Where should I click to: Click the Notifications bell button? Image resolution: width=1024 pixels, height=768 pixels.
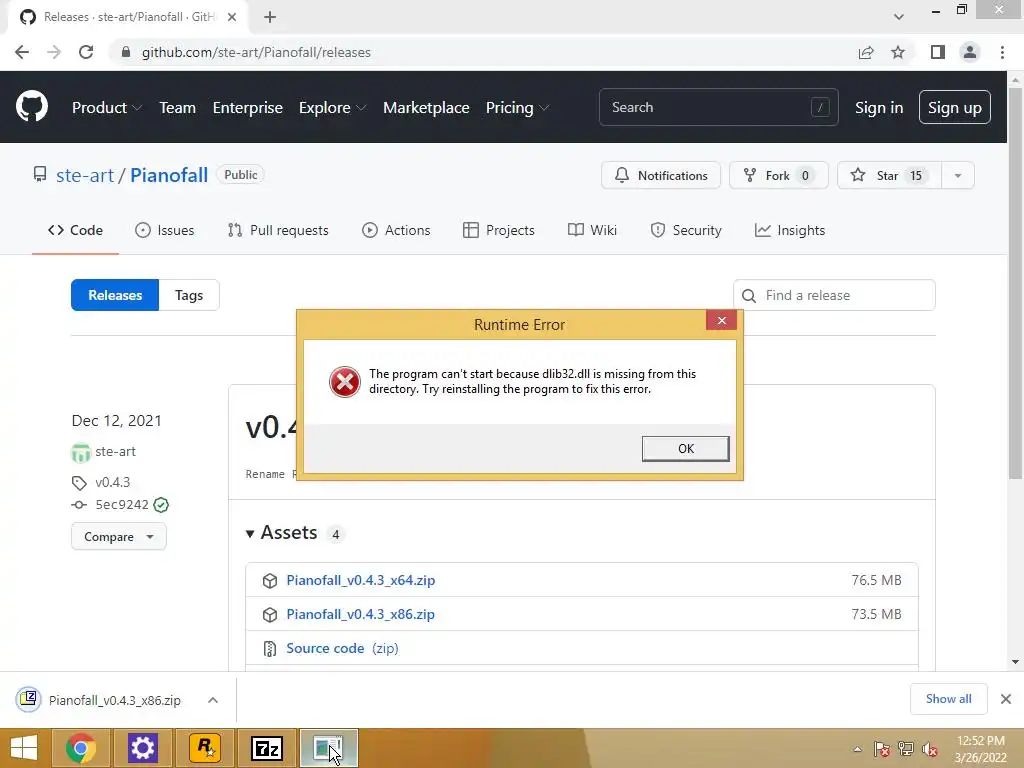click(x=661, y=175)
